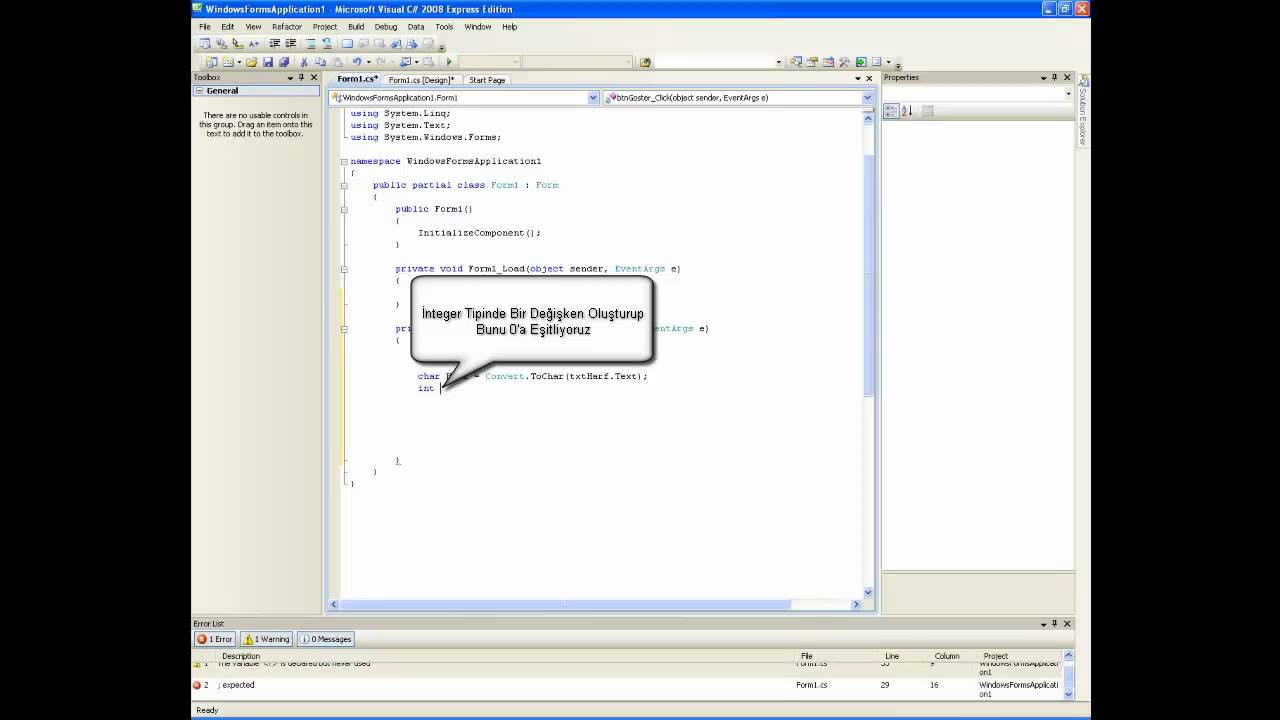Toggle the 1 Error filter button
This screenshot has height=720, width=1280.
(x=215, y=639)
